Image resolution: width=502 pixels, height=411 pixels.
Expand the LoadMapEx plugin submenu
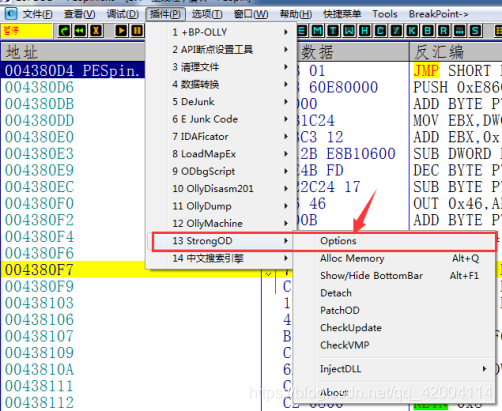pyautogui.click(x=221, y=154)
